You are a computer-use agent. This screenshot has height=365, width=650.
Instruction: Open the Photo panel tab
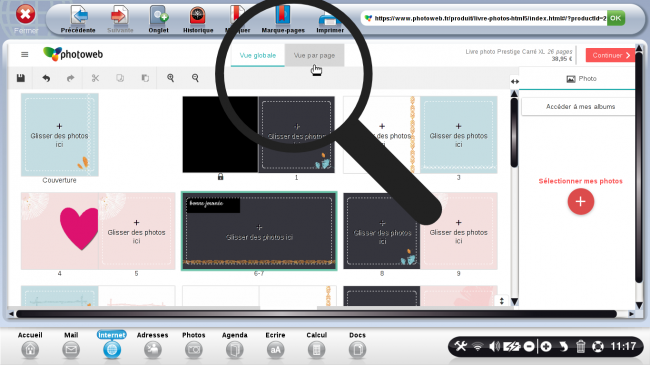(x=581, y=78)
